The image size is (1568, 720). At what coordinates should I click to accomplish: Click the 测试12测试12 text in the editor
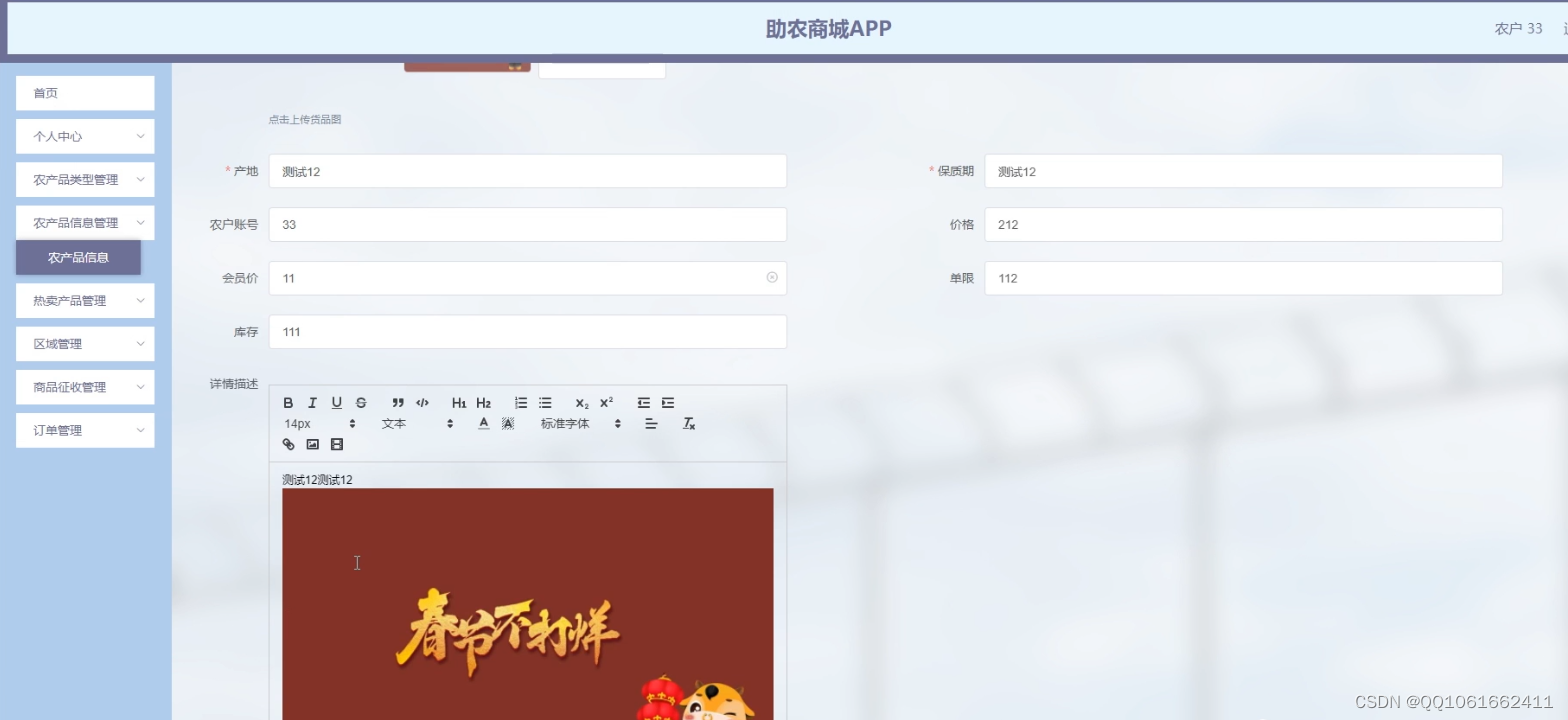pos(317,480)
